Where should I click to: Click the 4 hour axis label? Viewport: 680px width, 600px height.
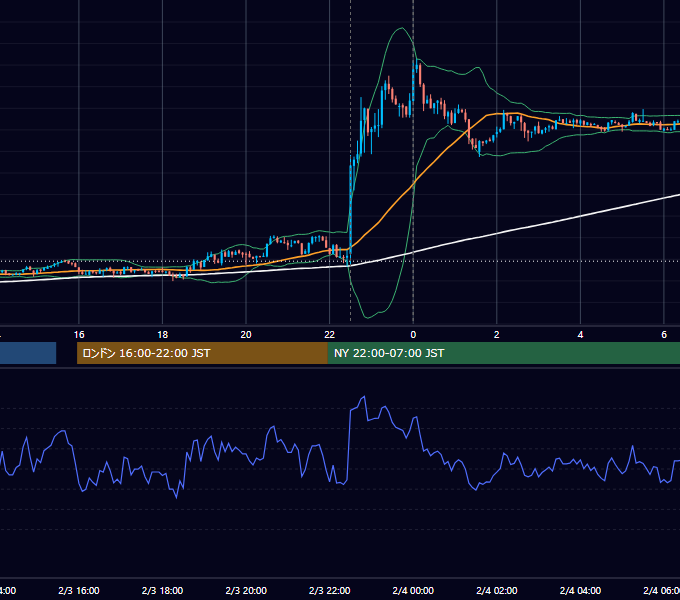580,335
